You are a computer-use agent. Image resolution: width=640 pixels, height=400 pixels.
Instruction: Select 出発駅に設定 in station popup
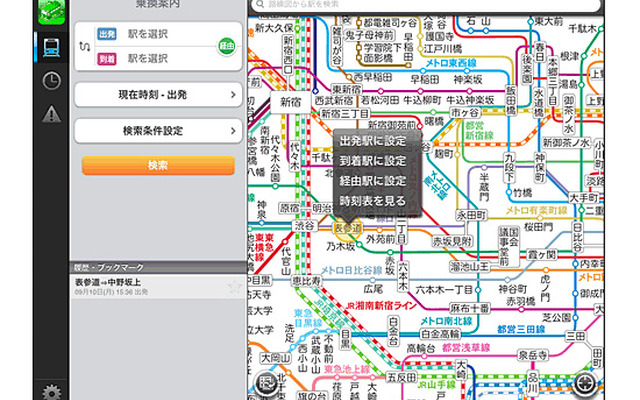tap(373, 141)
